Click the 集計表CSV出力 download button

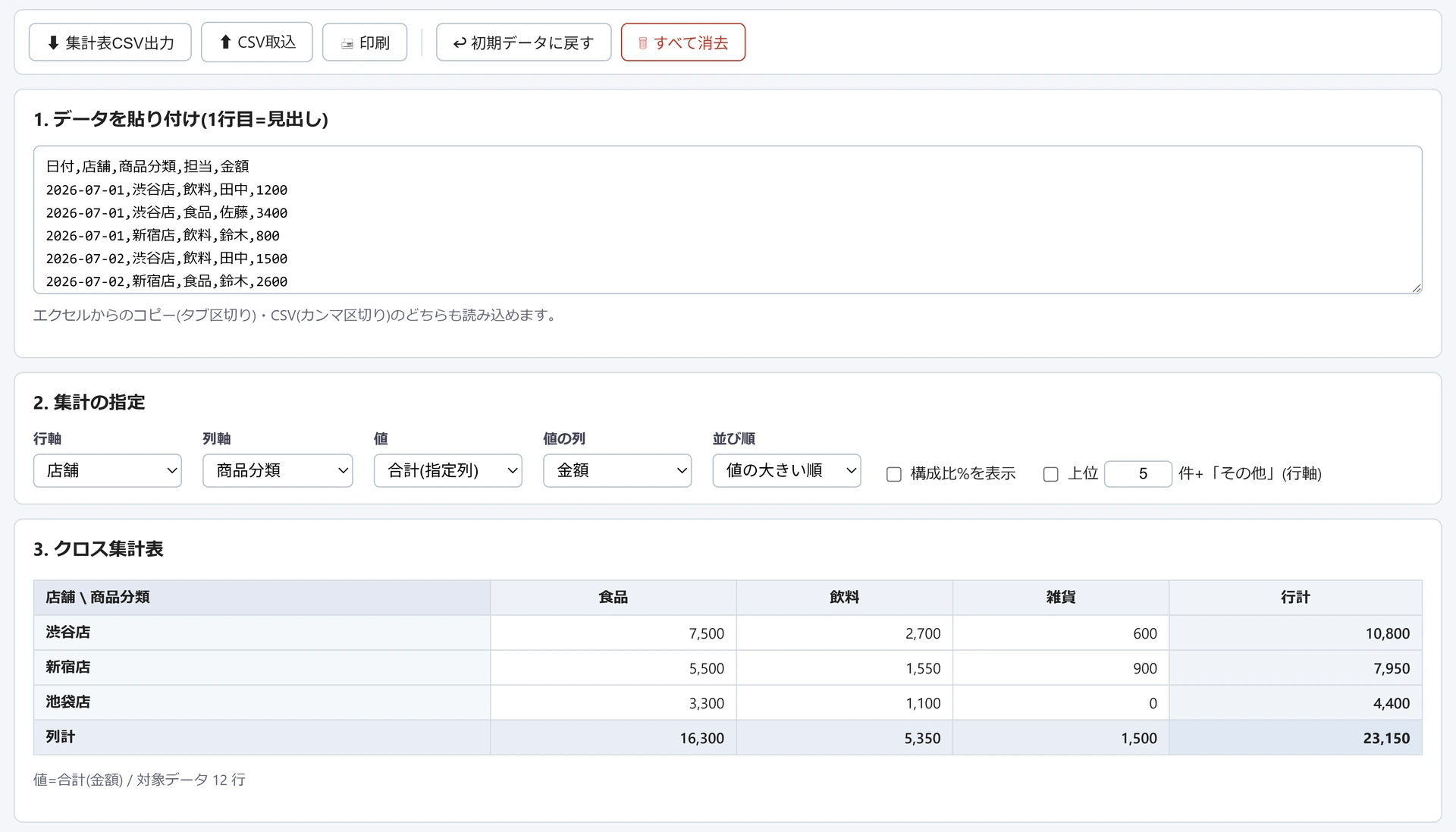(x=110, y=42)
